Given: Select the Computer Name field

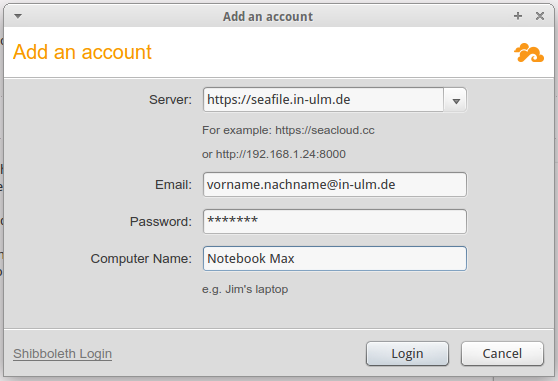Looking at the screenshot, I should (335, 259).
